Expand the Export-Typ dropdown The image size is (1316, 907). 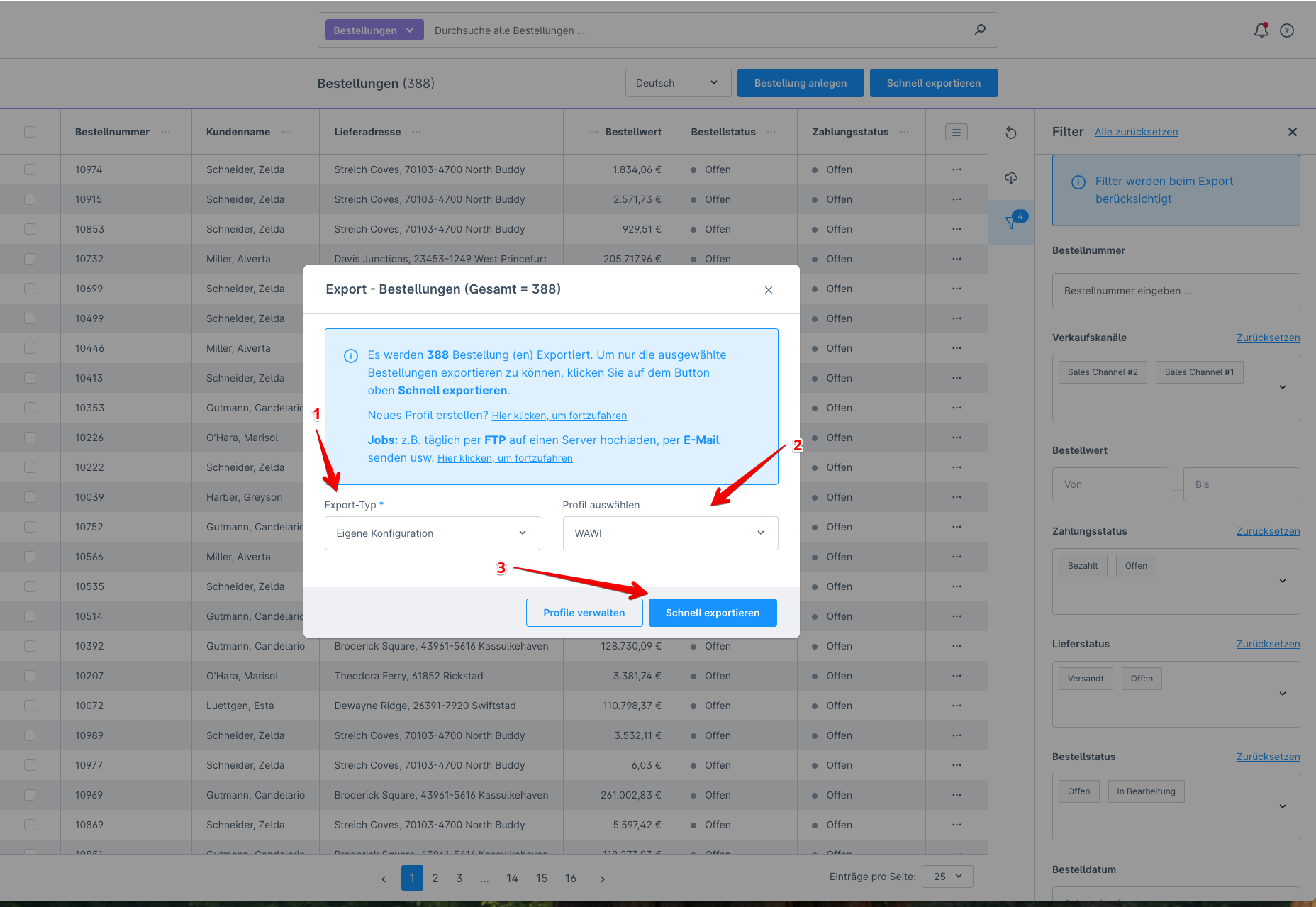(x=432, y=533)
